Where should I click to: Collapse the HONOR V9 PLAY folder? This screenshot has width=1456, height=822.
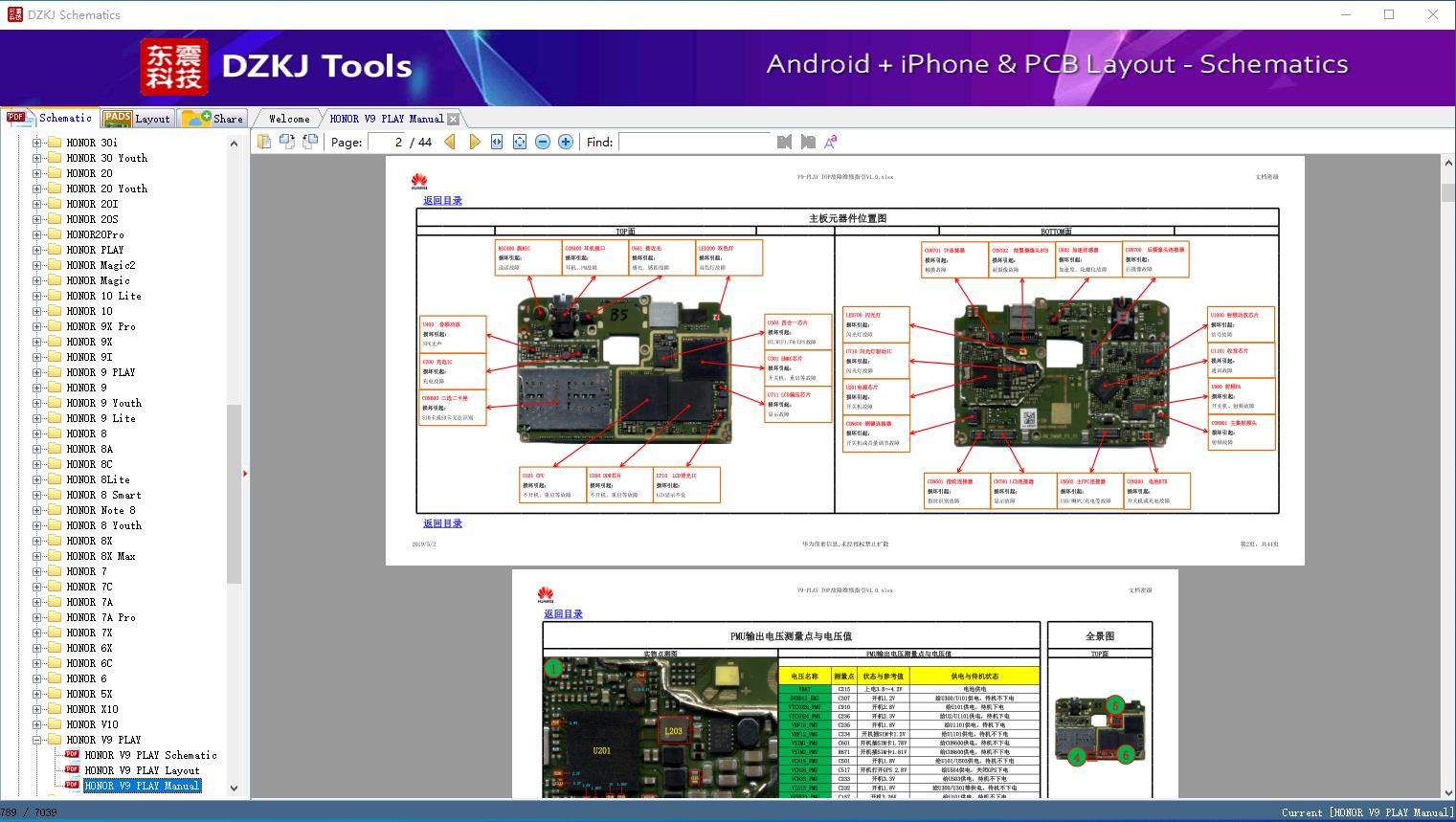tap(37, 740)
